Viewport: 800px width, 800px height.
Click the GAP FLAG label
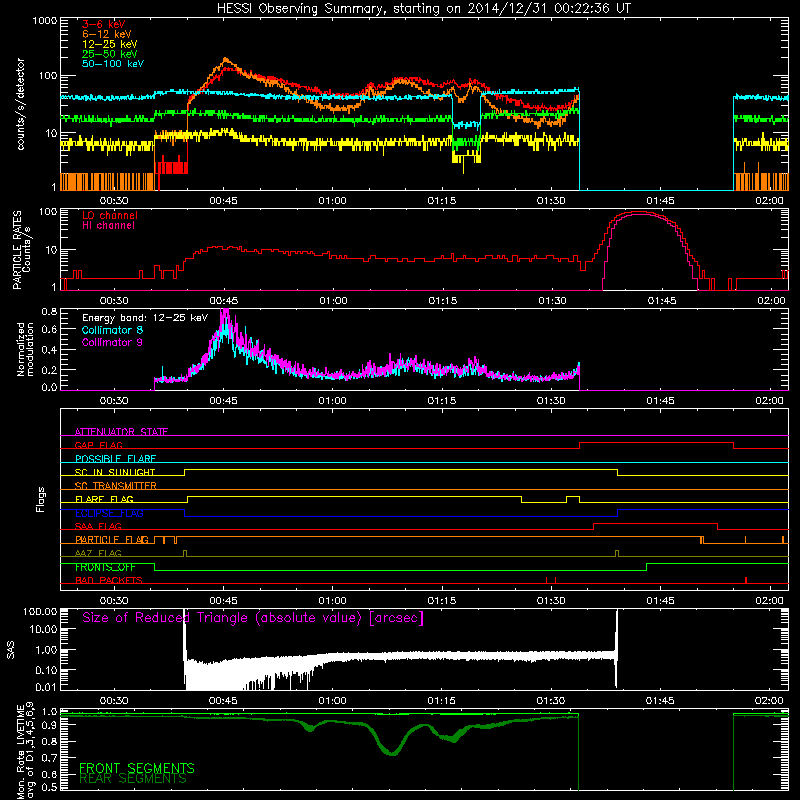(x=98, y=445)
